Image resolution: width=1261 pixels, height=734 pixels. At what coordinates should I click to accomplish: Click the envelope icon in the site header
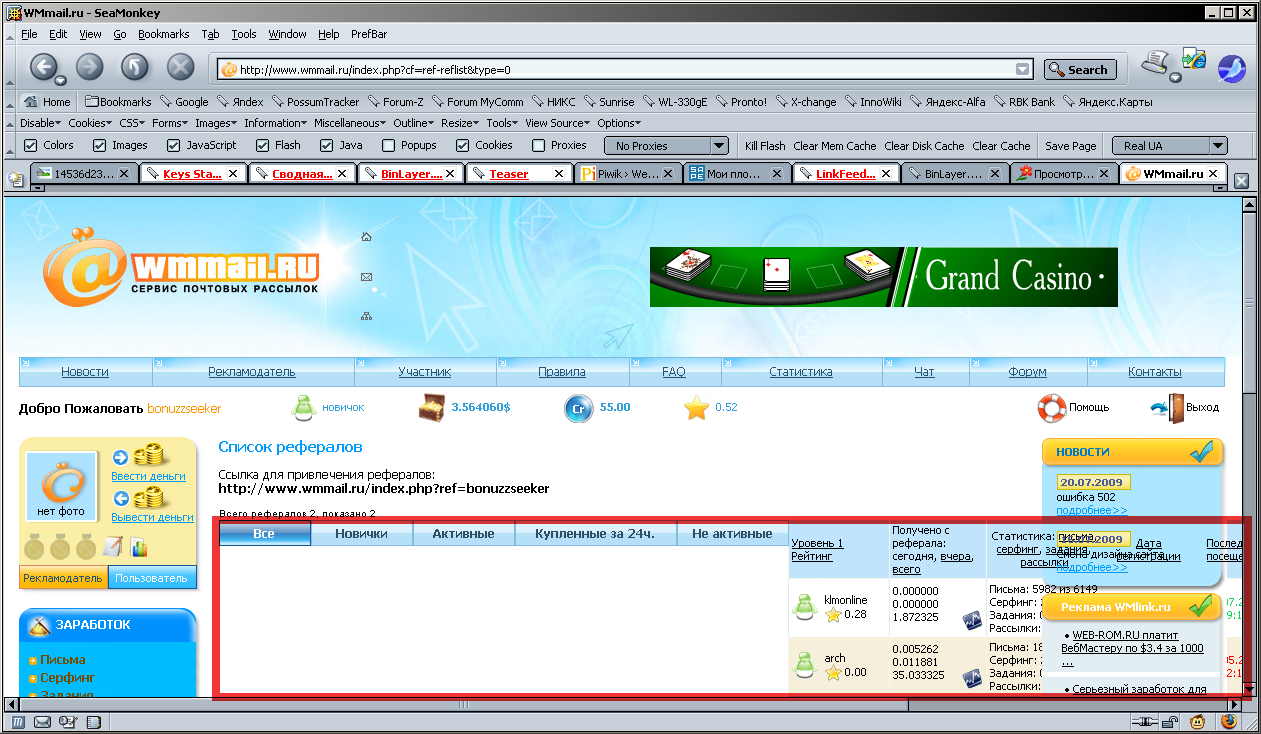tap(366, 277)
